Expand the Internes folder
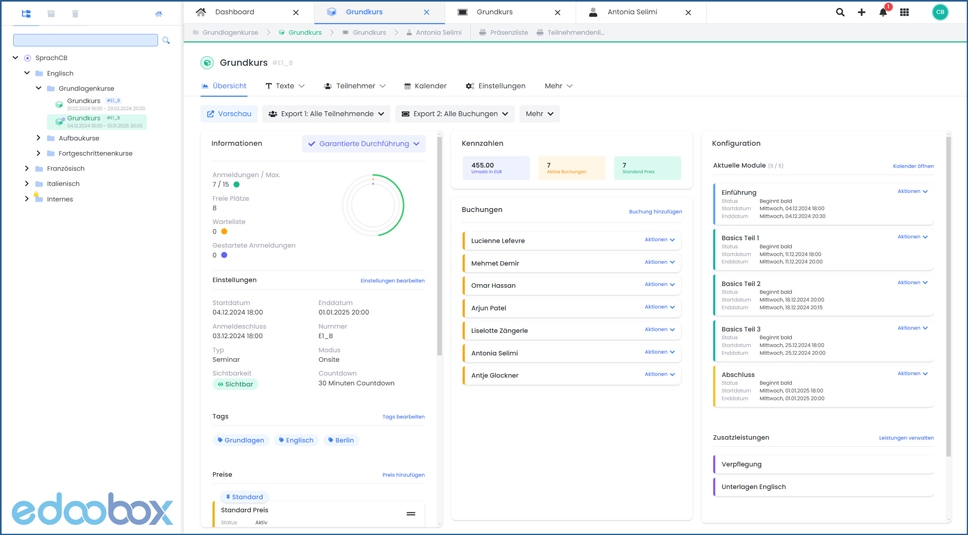Screen dimensions: 968x535 tap(27, 199)
